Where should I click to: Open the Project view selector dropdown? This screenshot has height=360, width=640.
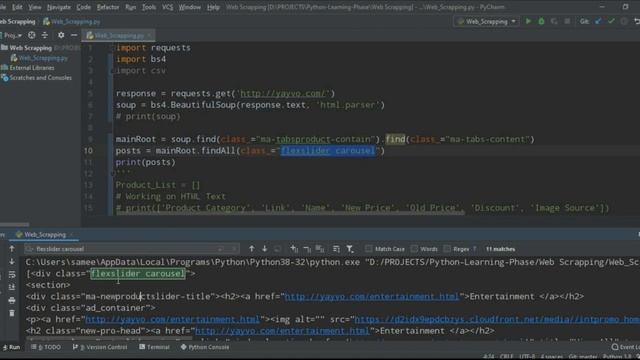click(13, 36)
